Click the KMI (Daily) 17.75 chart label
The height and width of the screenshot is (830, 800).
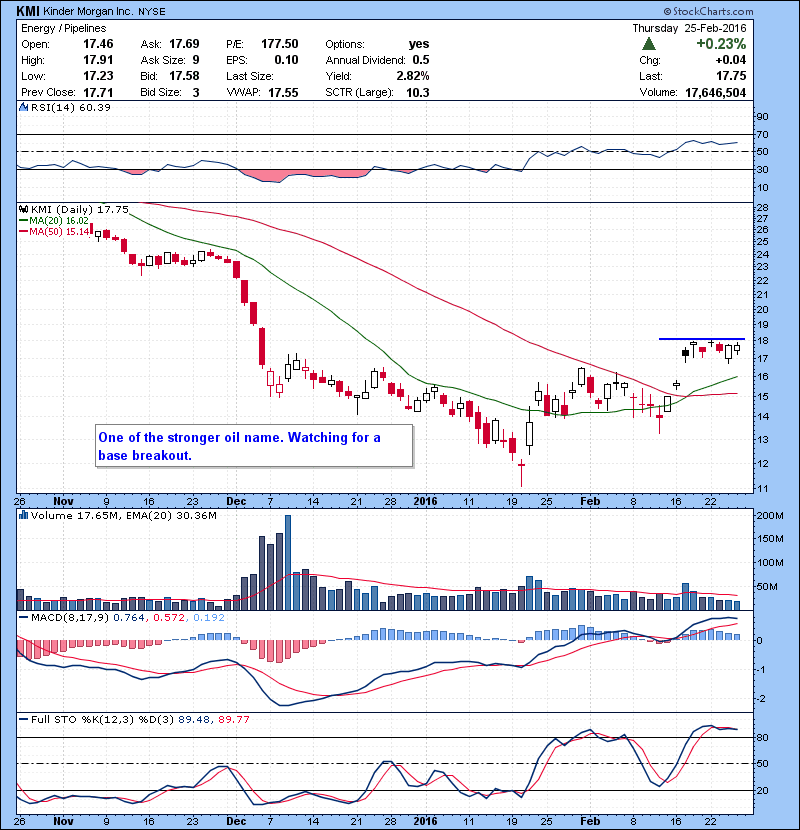[79, 210]
